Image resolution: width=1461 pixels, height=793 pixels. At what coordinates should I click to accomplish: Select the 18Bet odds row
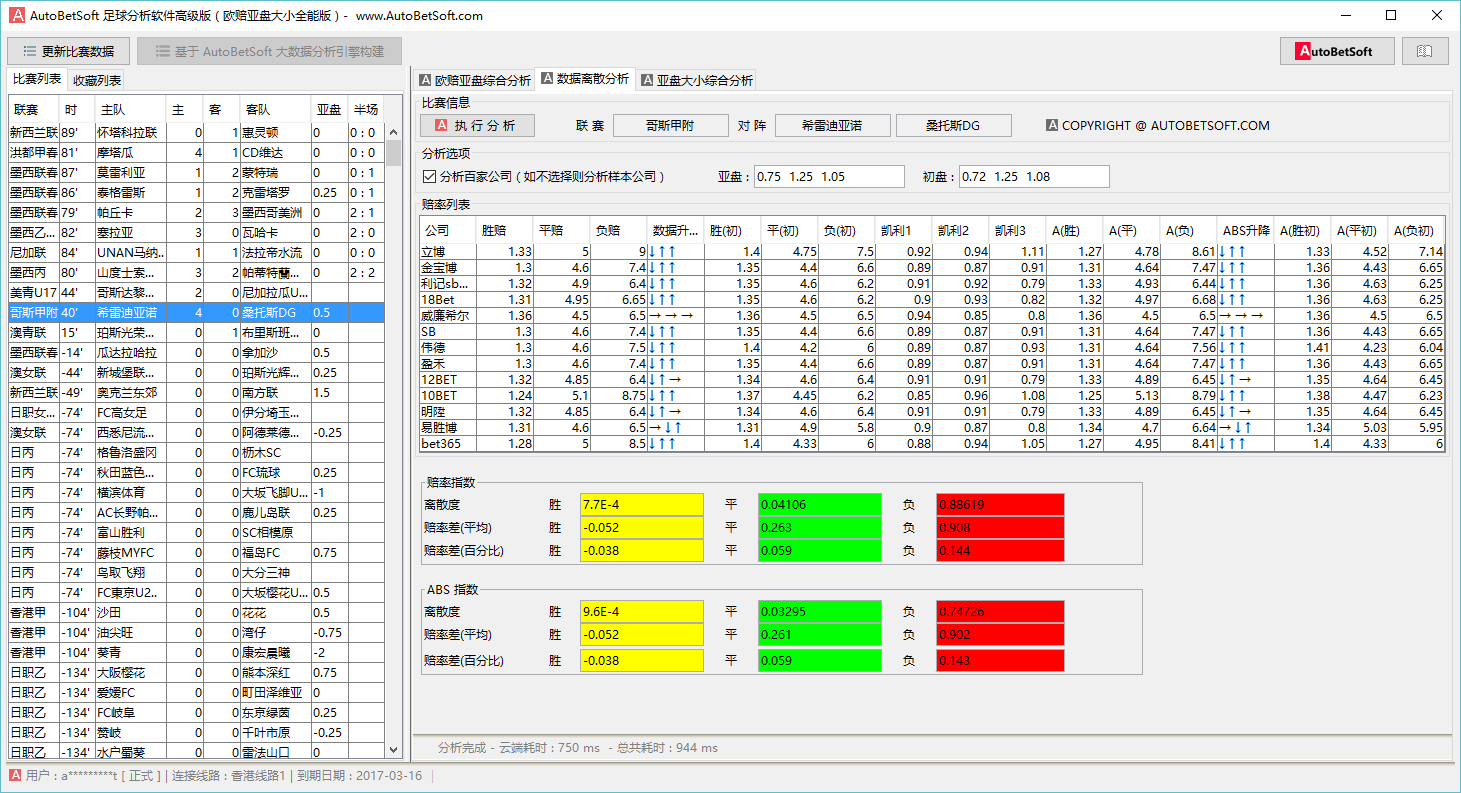coord(932,299)
